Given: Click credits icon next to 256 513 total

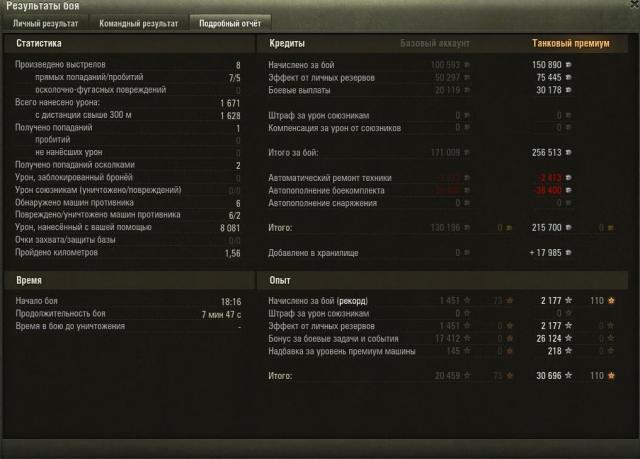Looking at the screenshot, I should pos(568,153).
